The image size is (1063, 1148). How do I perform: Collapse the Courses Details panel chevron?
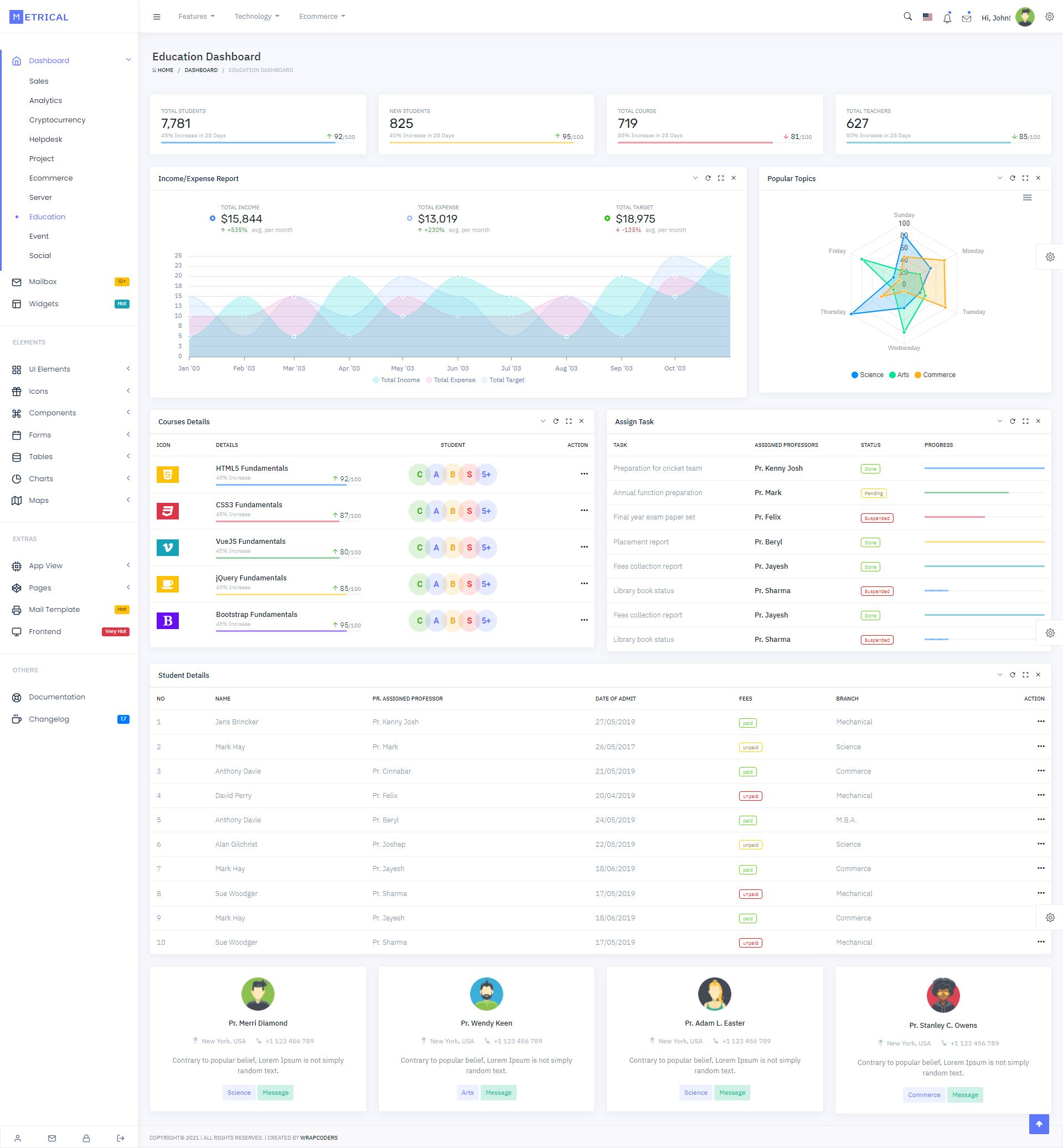543,421
